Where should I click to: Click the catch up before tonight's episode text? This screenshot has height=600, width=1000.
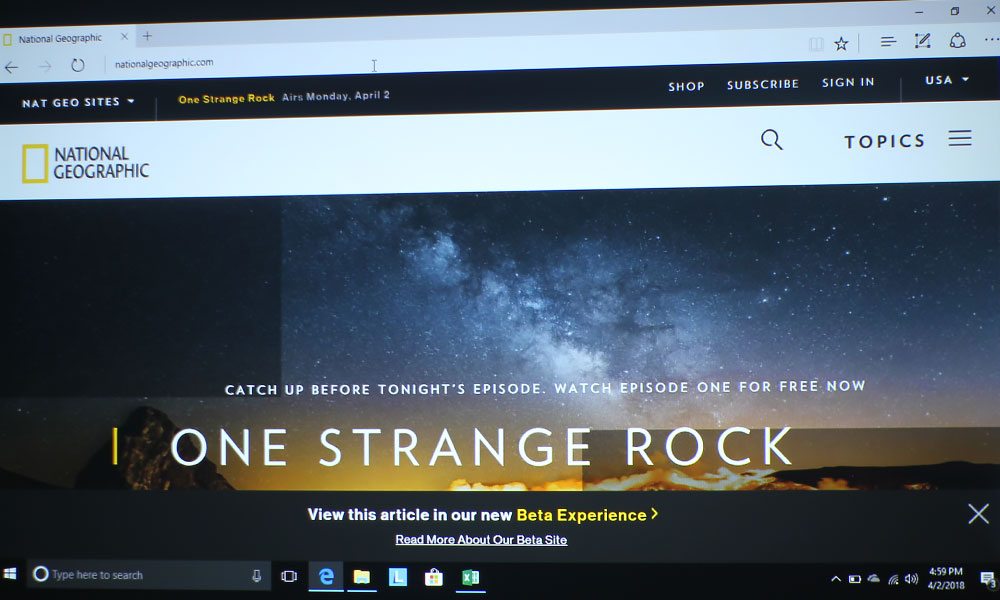tap(545, 388)
